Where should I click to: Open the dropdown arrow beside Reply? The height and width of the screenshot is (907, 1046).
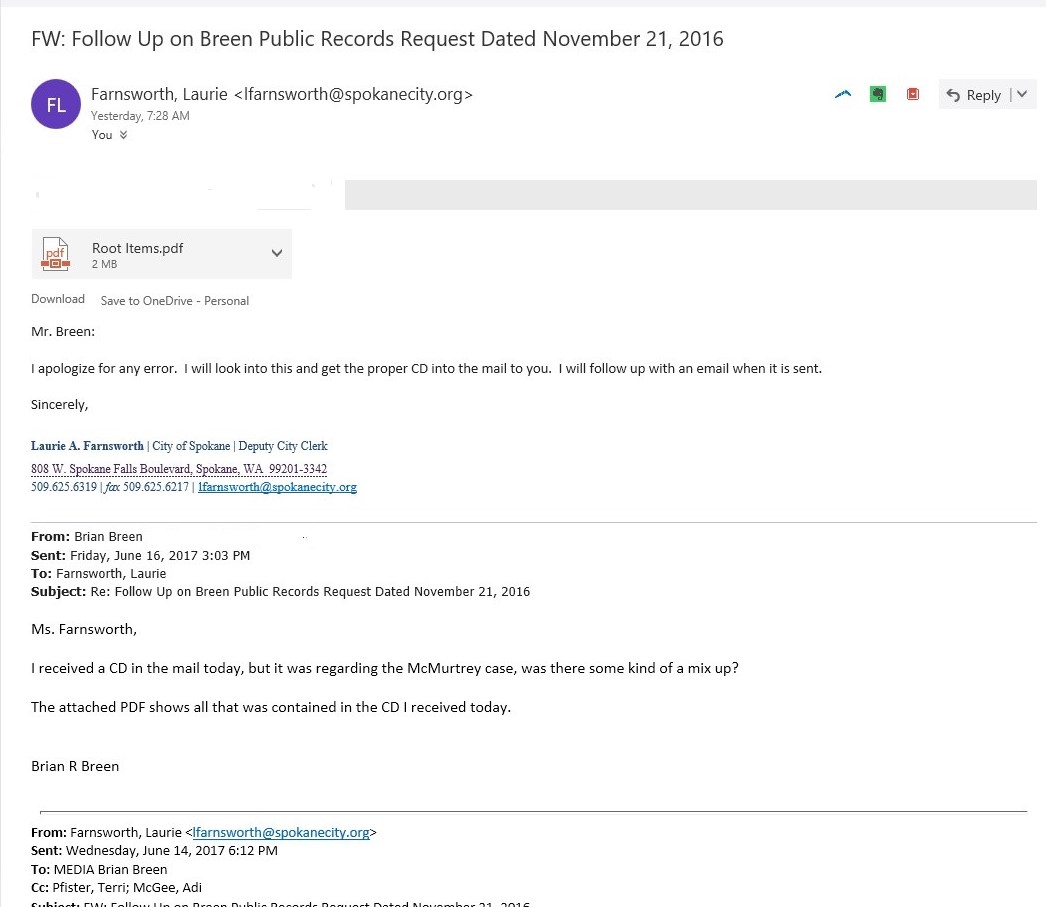coord(1021,95)
